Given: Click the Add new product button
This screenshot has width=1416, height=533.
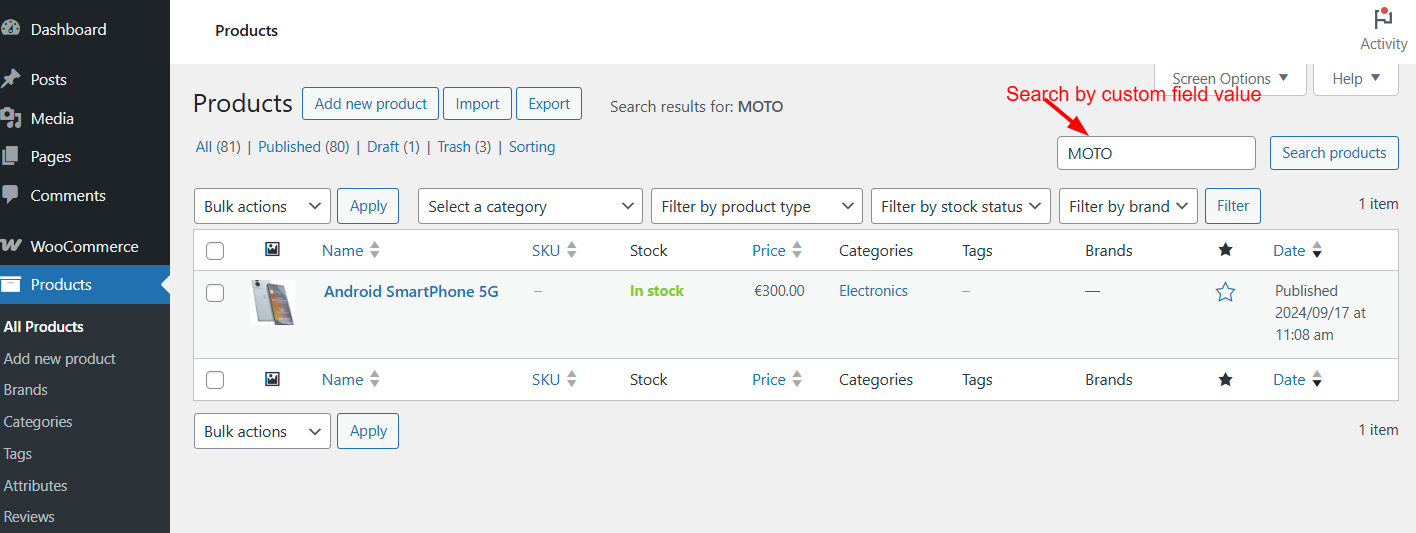Looking at the screenshot, I should pyautogui.click(x=370, y=104).
